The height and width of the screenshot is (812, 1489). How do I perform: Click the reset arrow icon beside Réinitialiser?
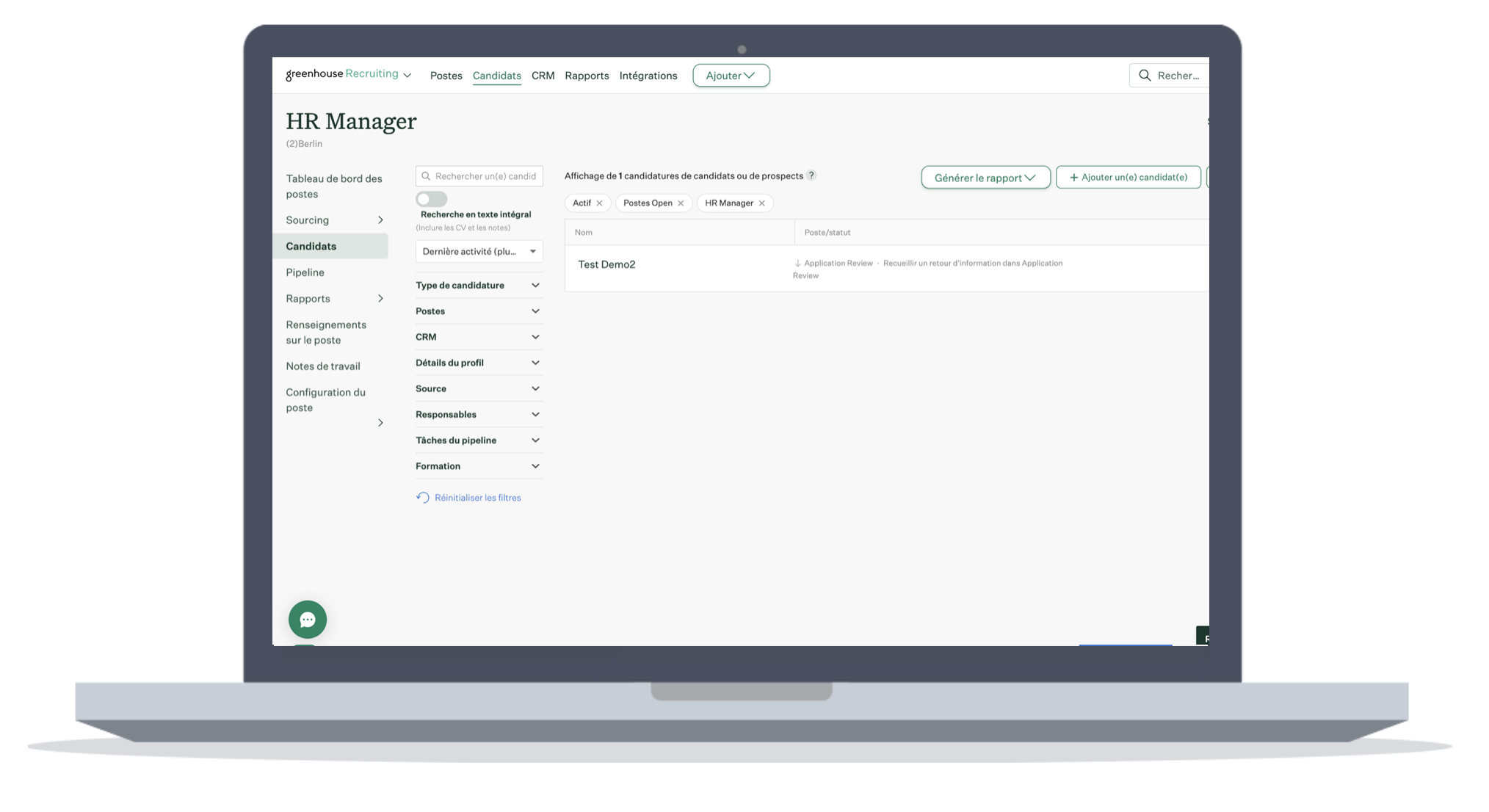(x=423, y=498)
